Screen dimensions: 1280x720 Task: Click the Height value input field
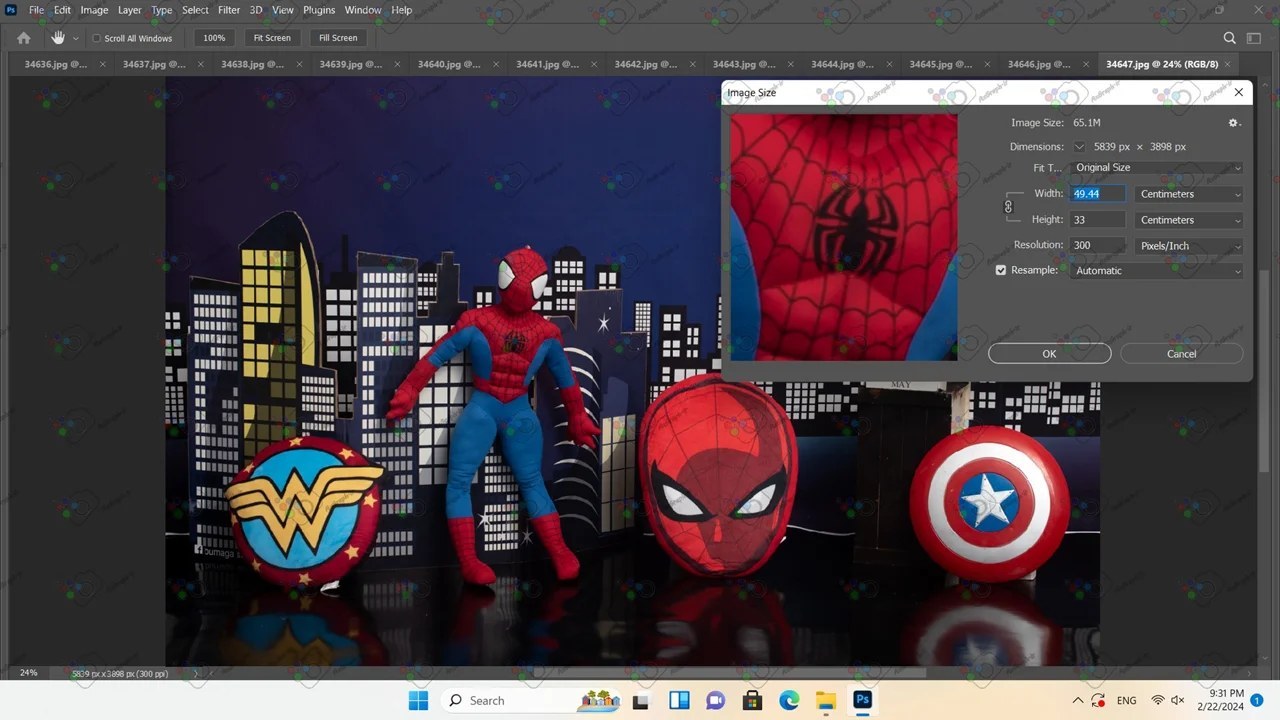[1098, 220]
